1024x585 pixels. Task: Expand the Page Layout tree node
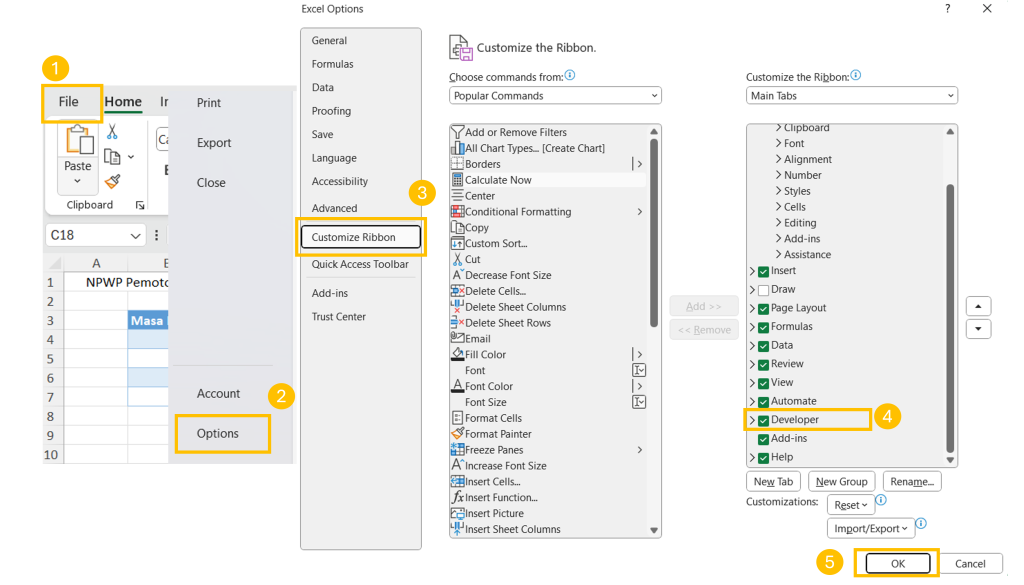pyautogui.click(x=752, y=309)
